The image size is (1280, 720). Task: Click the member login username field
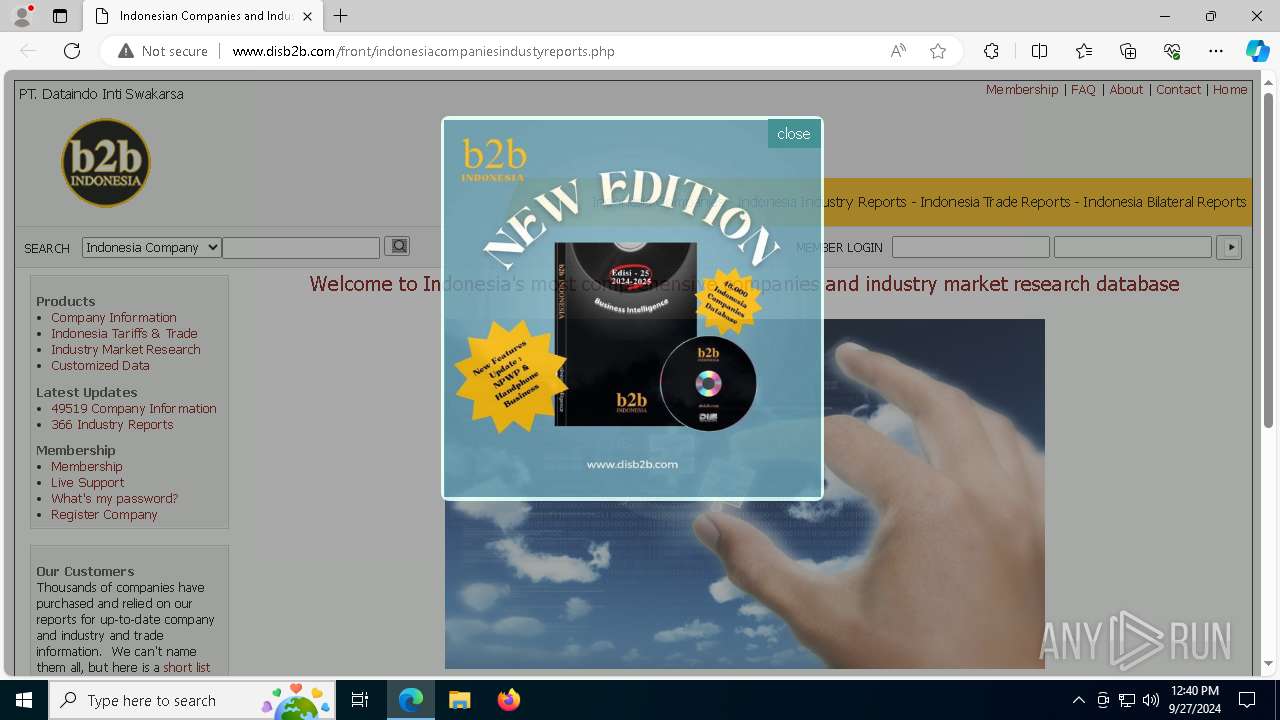[971, 247]
